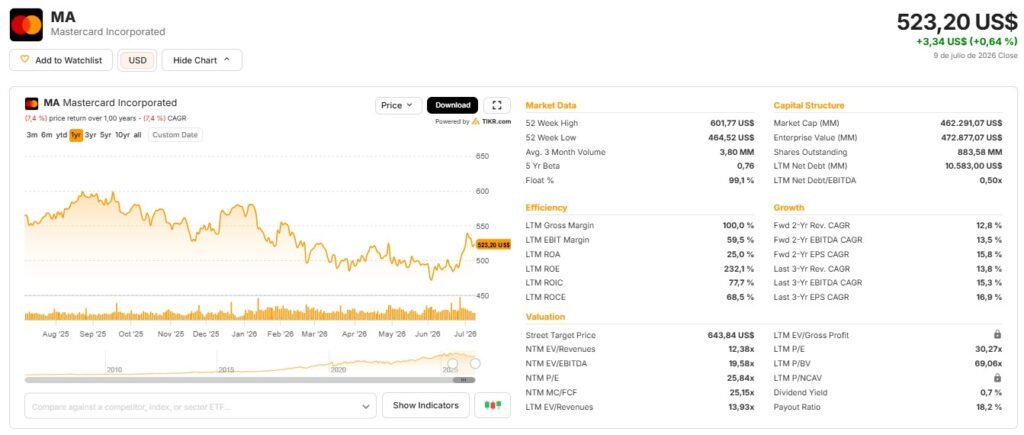
Task: Collapse the chart with Hide Chart
Action: click(202, 60)
